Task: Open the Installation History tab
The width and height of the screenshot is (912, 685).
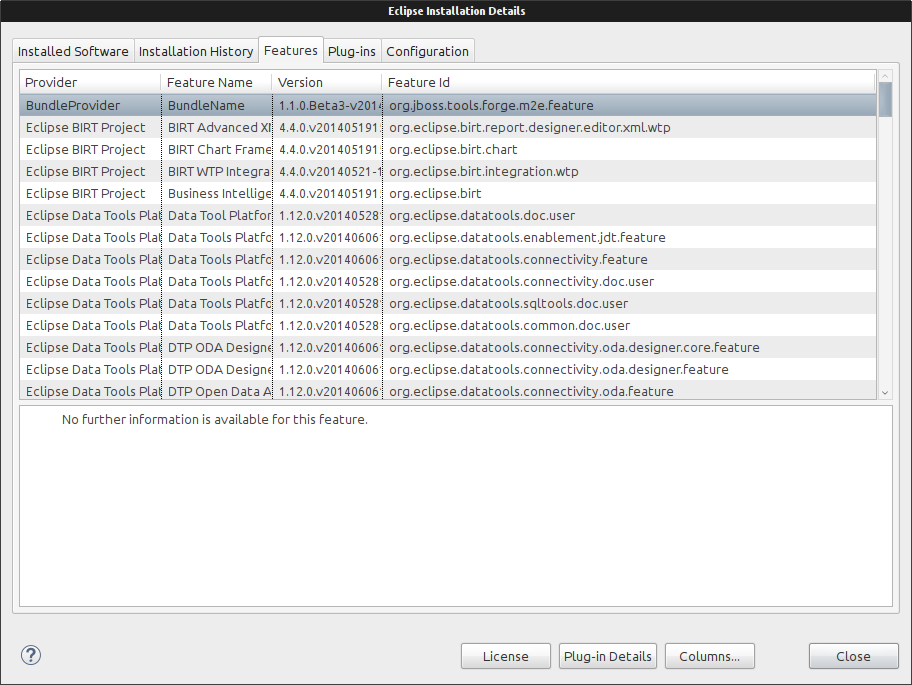Action: tap(196, 51)
